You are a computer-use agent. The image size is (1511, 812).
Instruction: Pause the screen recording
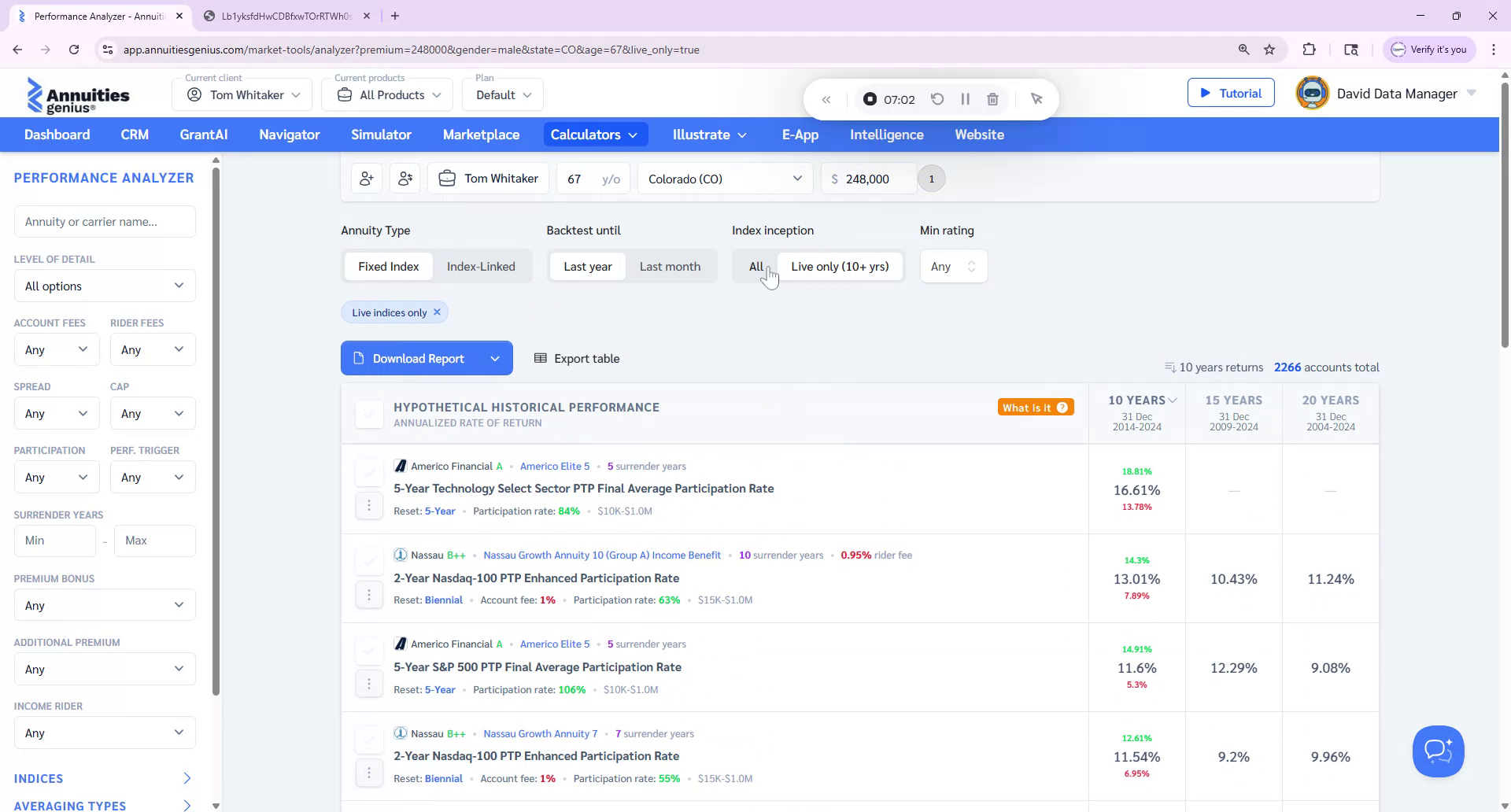pyautogui.click(x=966, y=99)
